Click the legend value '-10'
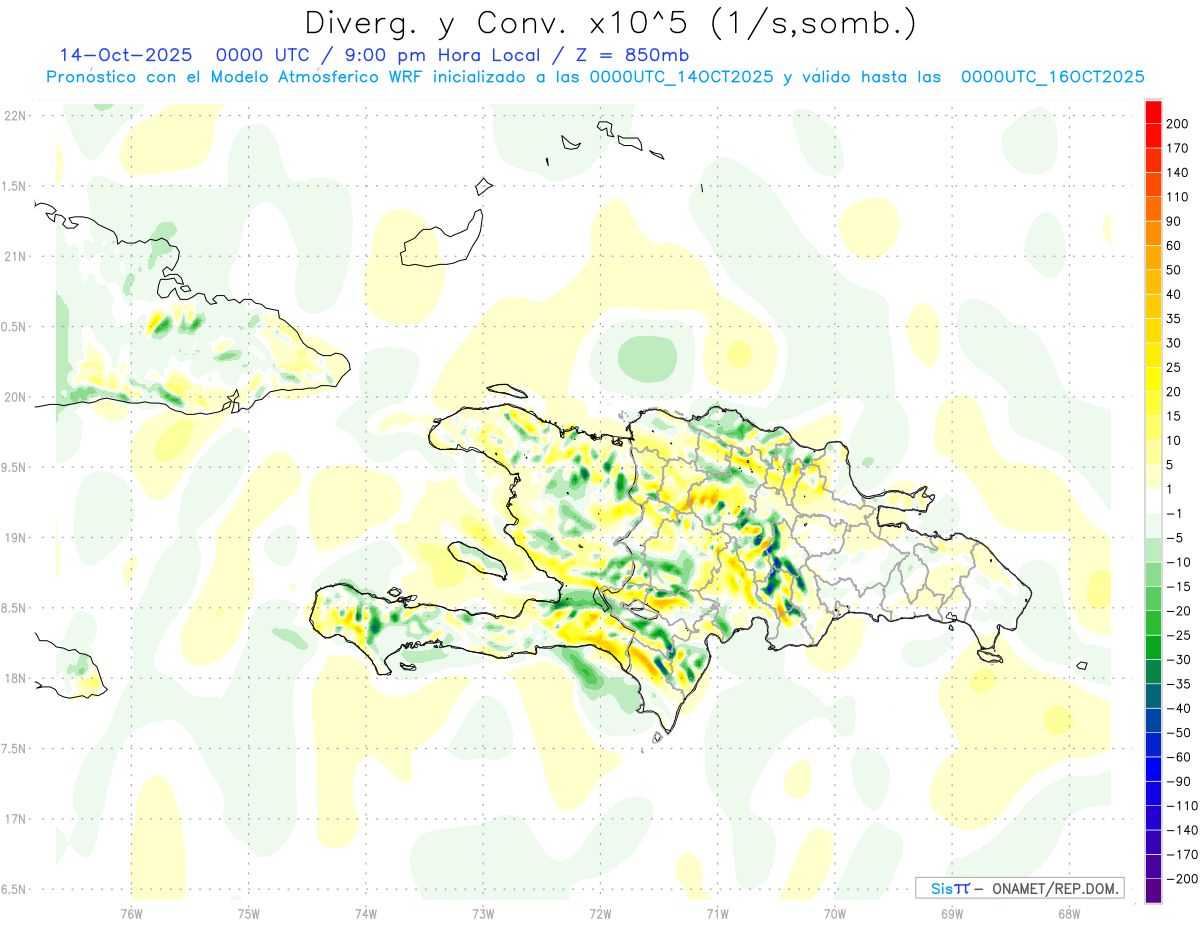Viewport: 1200px width, 927px height. pos(1179,562)
